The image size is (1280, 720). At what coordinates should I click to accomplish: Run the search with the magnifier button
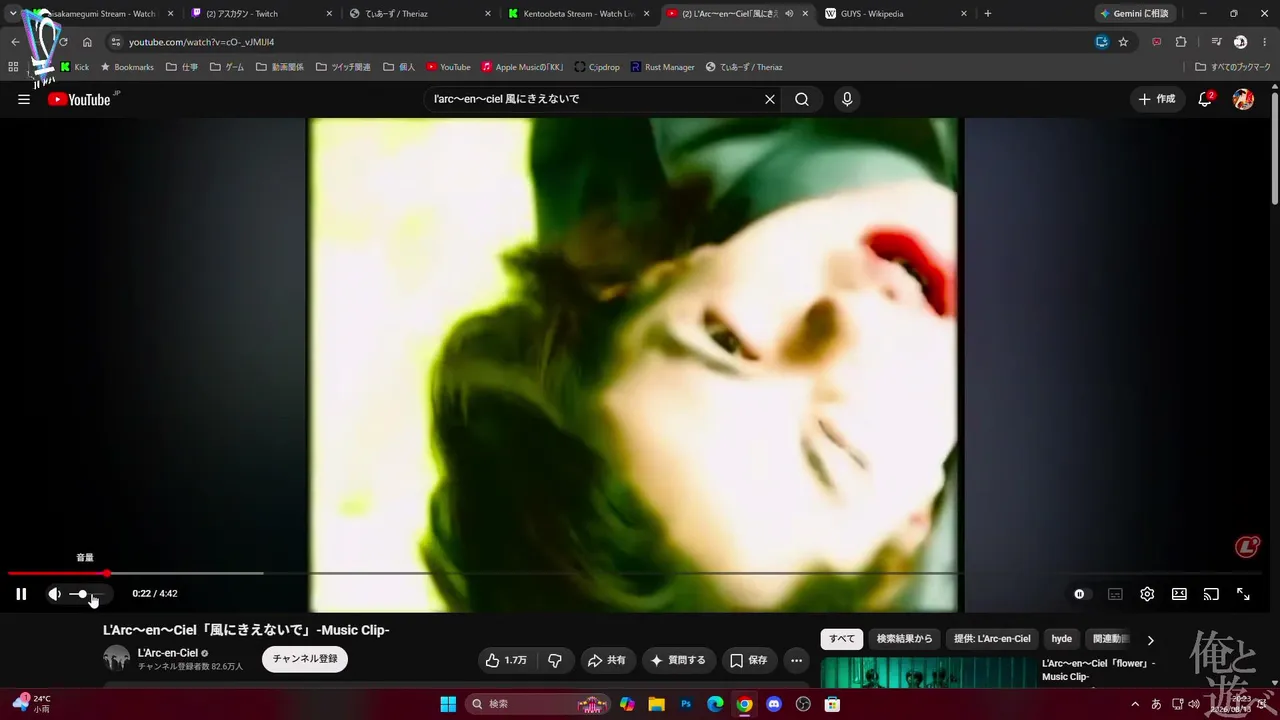tap(802, 99)
